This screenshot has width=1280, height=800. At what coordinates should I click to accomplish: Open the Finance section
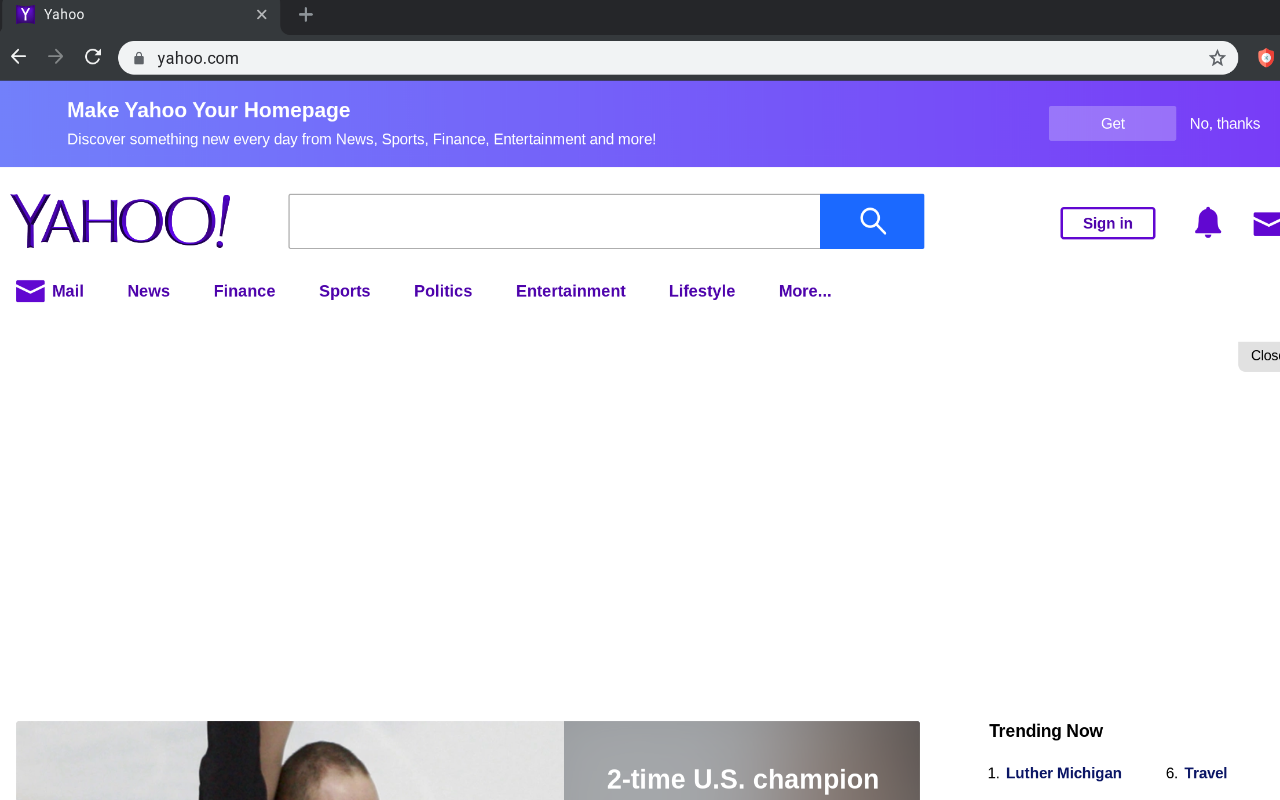tap(244, 291)
